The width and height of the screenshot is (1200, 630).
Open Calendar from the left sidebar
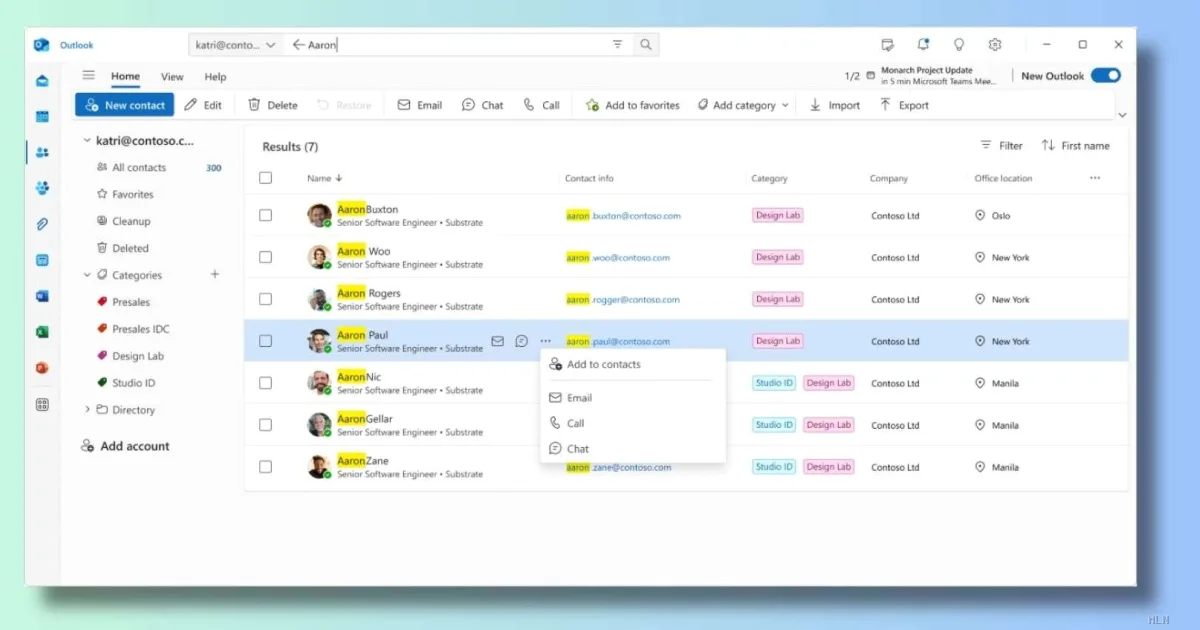pos(42,116)
